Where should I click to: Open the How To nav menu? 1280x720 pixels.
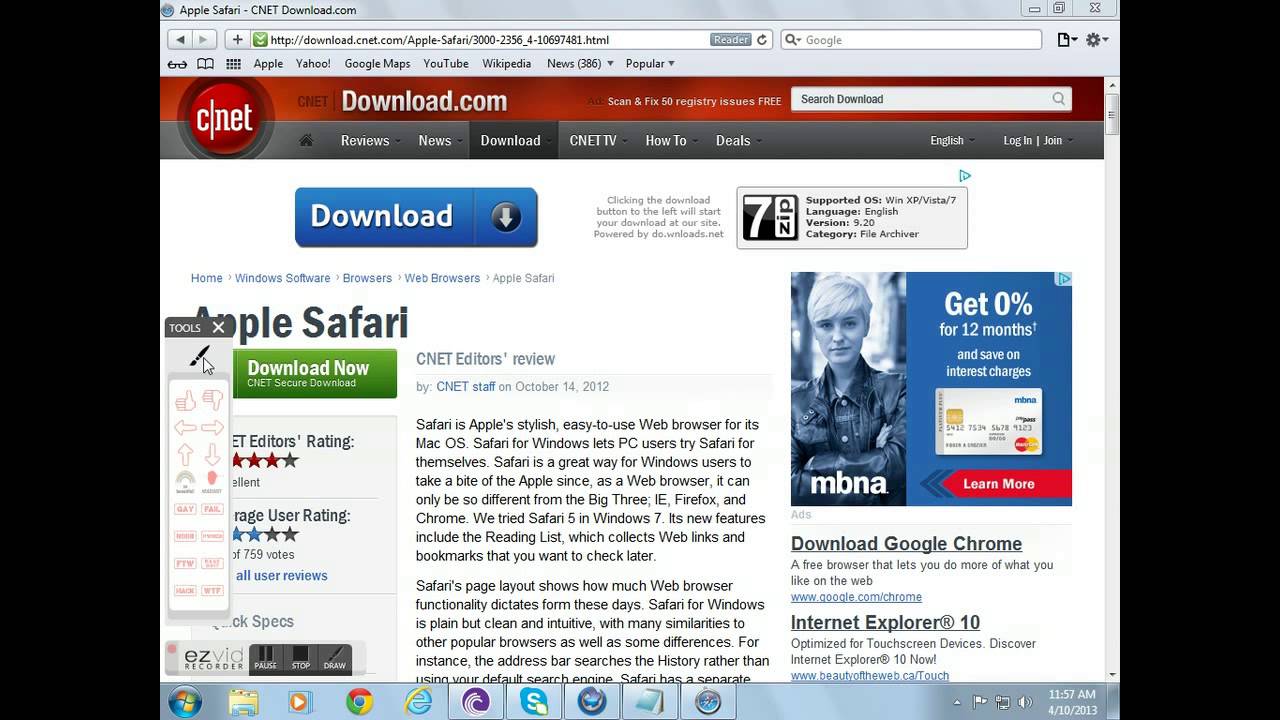point(671,141)
